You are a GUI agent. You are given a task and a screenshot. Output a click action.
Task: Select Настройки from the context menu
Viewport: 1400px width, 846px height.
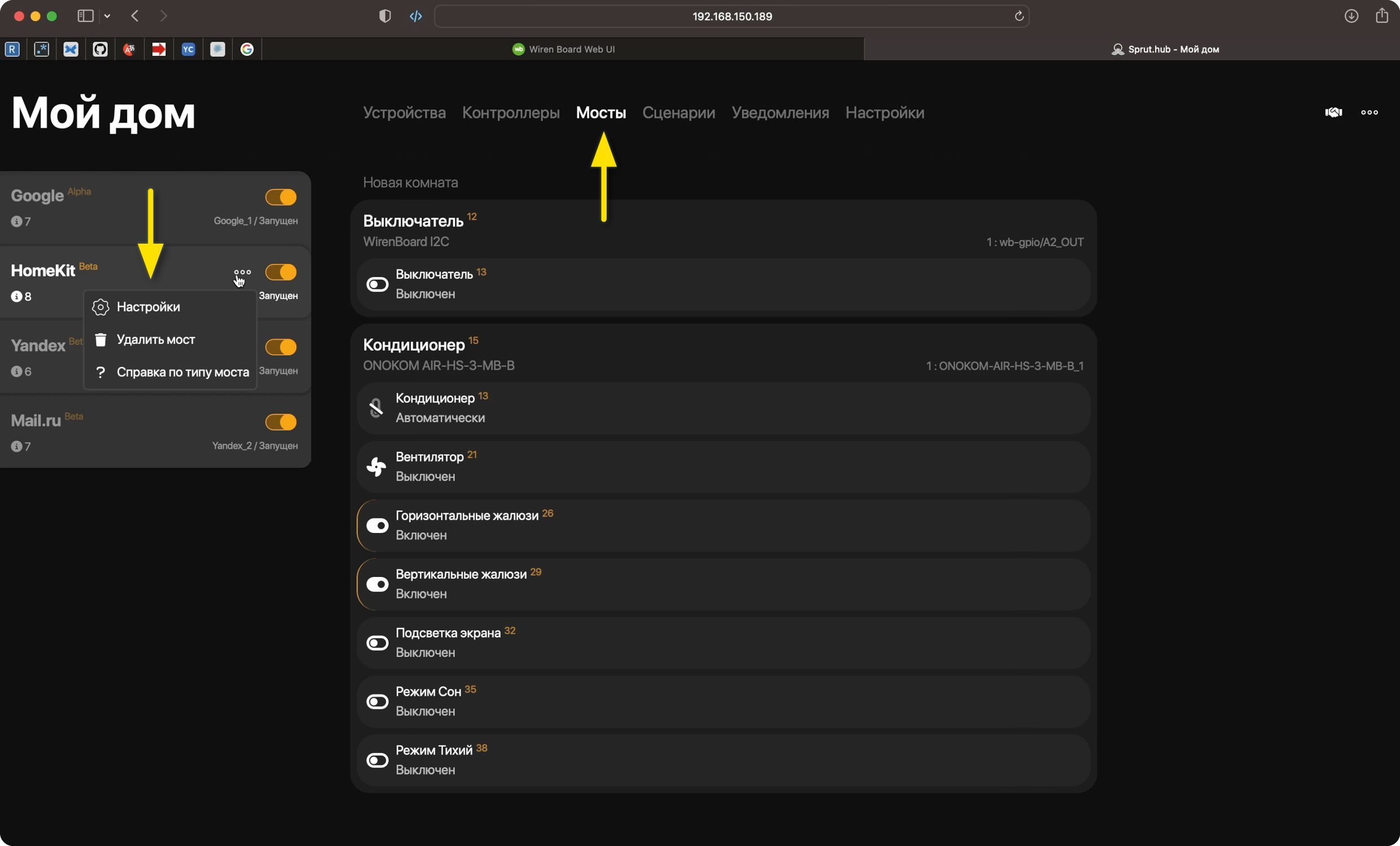tap(148, 307)
